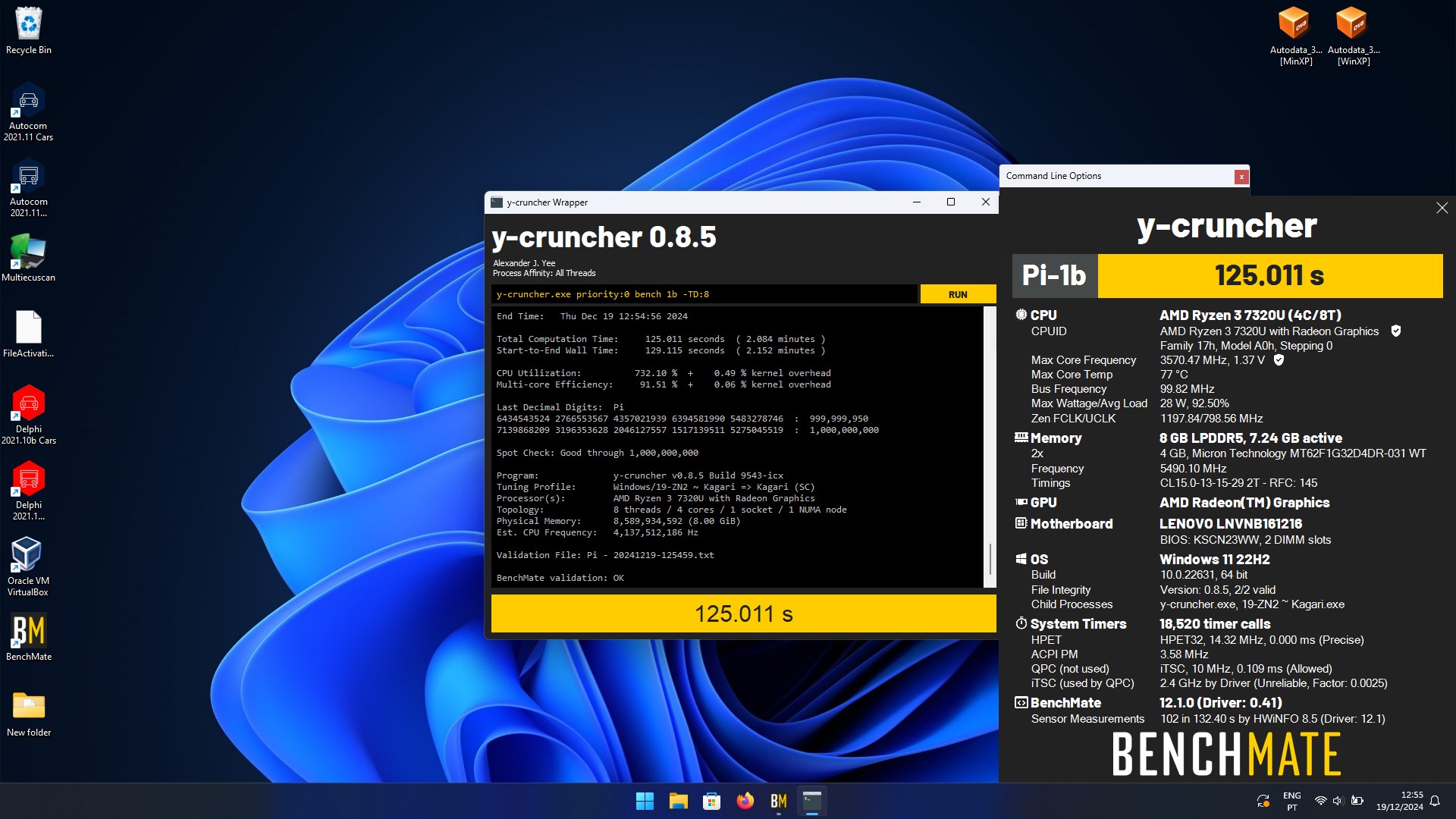Viewport: 1456px width, 819px height.
Task: Maximize the y-cruncher Wrapper window
Action: point(951,202)
